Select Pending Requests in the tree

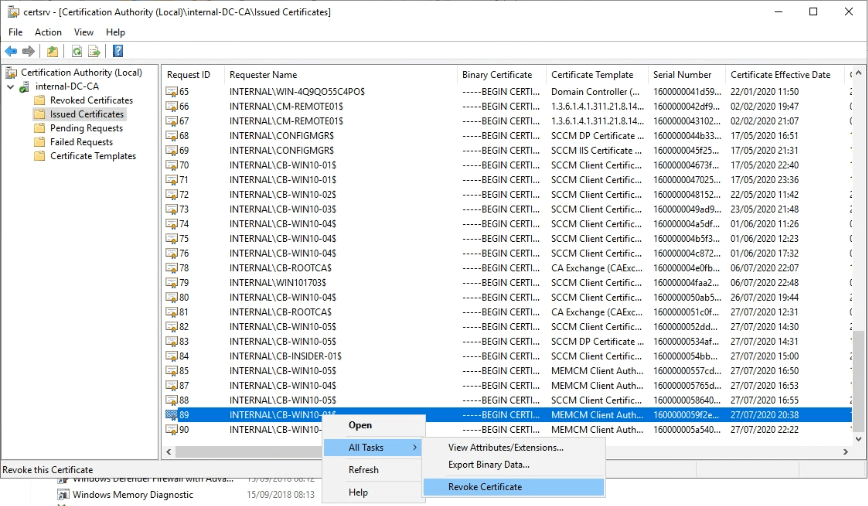[x=86, y=129]
